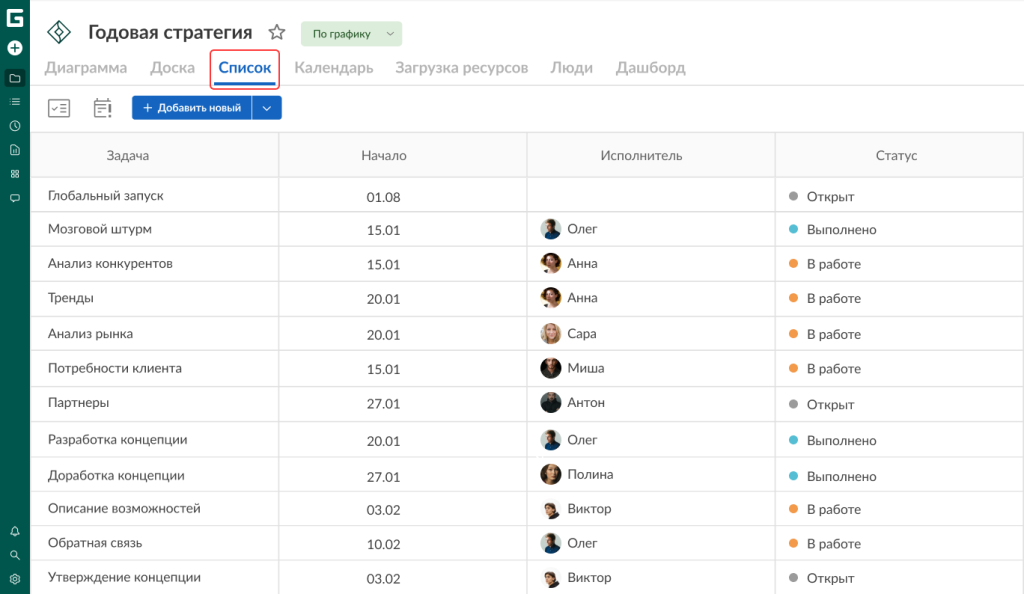This screenshot has width=1024, height=594.
Task: Select the Потребности клиента task name
Action: point(115,368)
